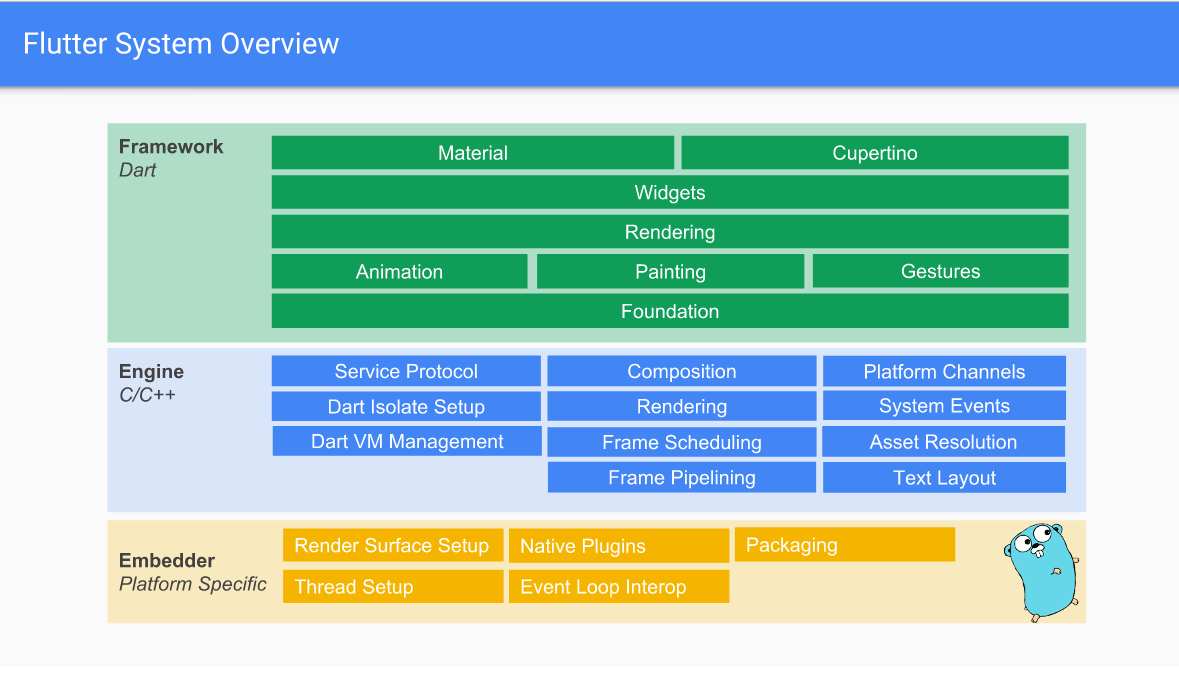Click the Foundation layer bar
This screenshot has width=1179, height=677.
coord(670,311)
